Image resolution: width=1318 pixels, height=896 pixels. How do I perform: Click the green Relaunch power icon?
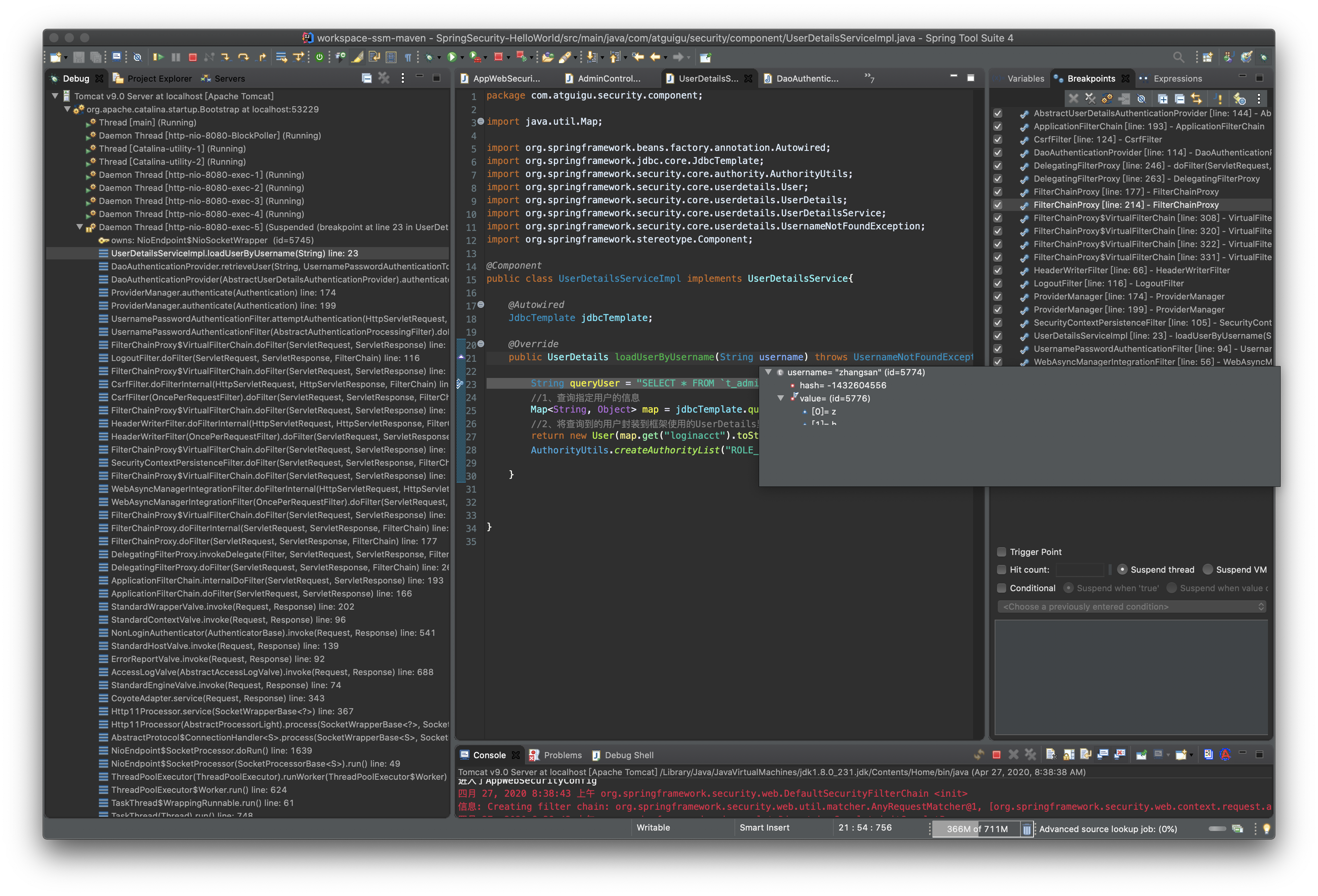[x=319, y=57]
